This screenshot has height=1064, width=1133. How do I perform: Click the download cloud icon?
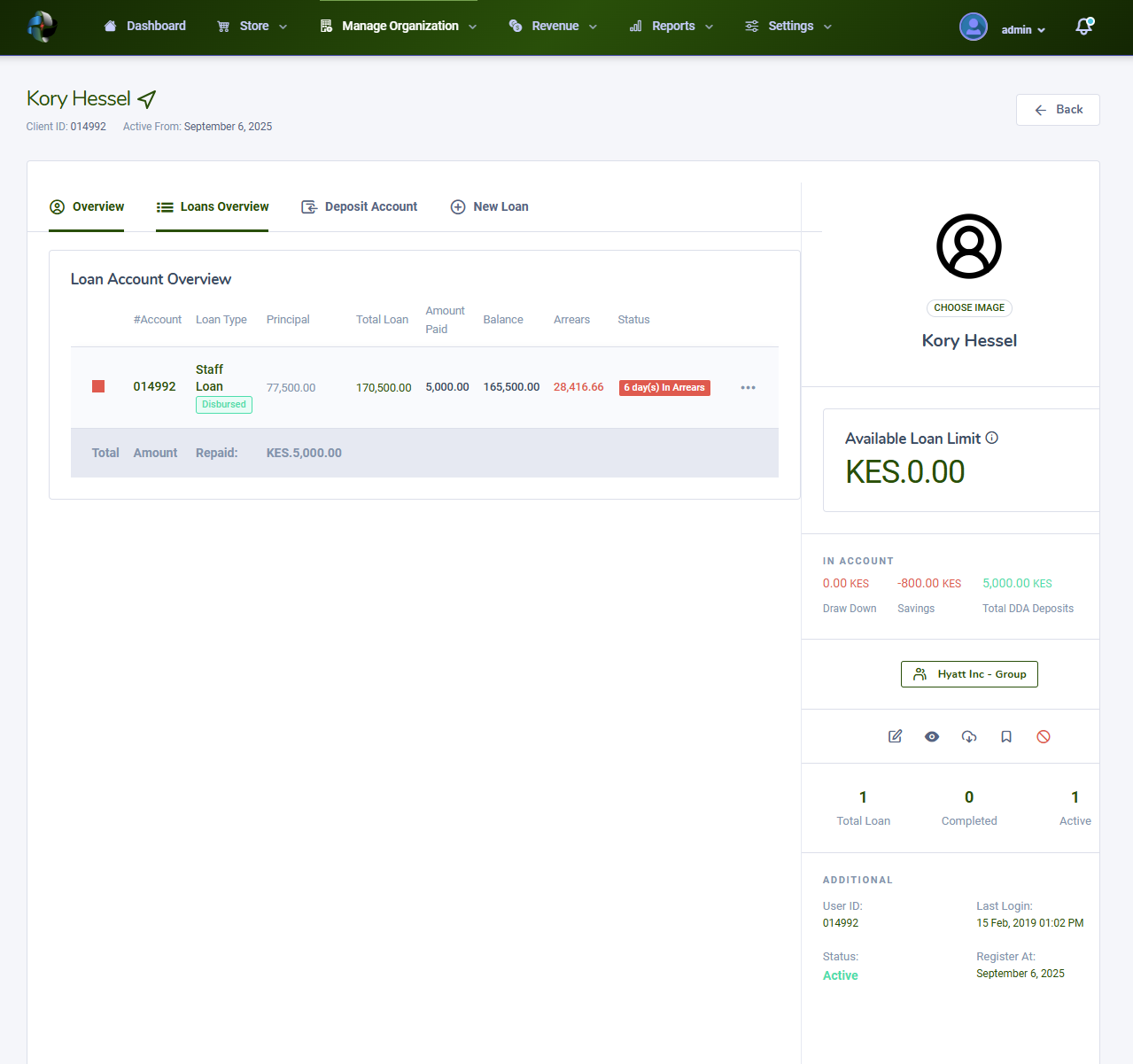[x=969, y=736]
